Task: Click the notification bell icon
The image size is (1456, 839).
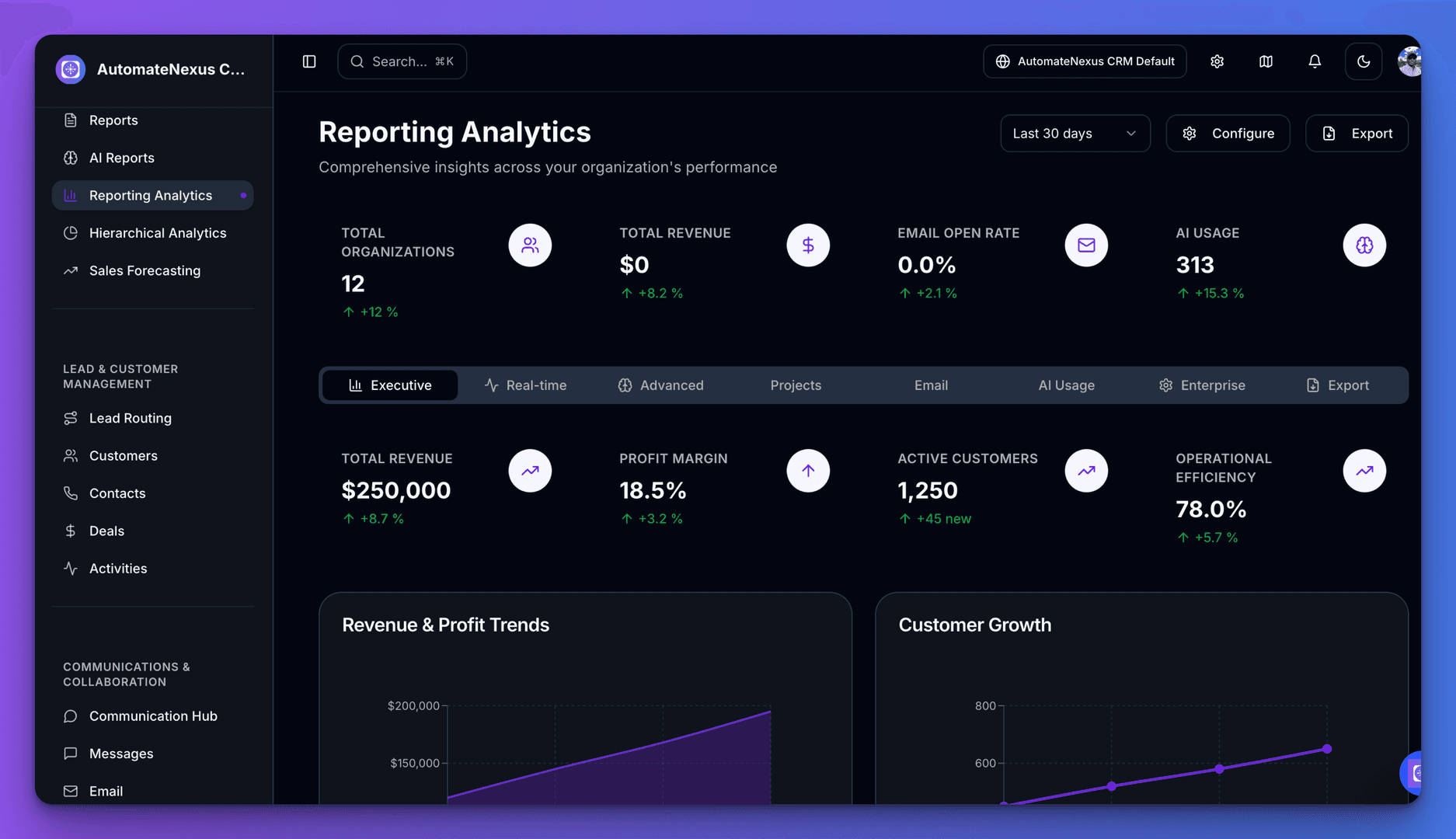Action: coord(1314,61)
